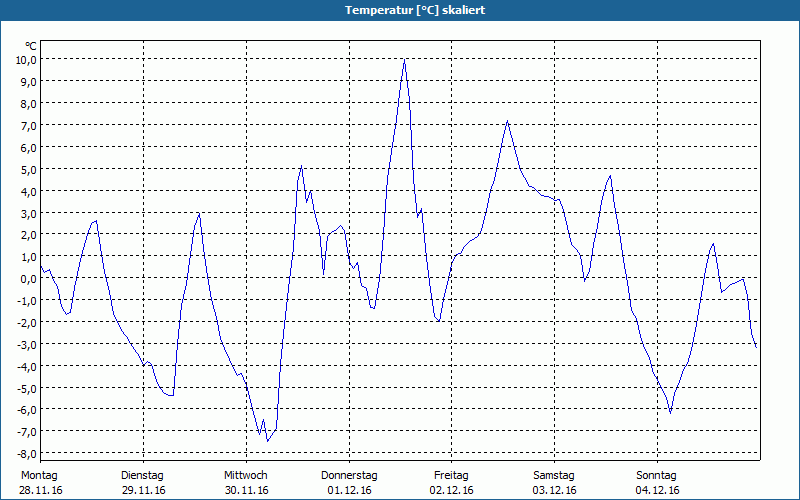
Task: Click the -1,0 y-axis label
Action: click(x=27, y=301)
